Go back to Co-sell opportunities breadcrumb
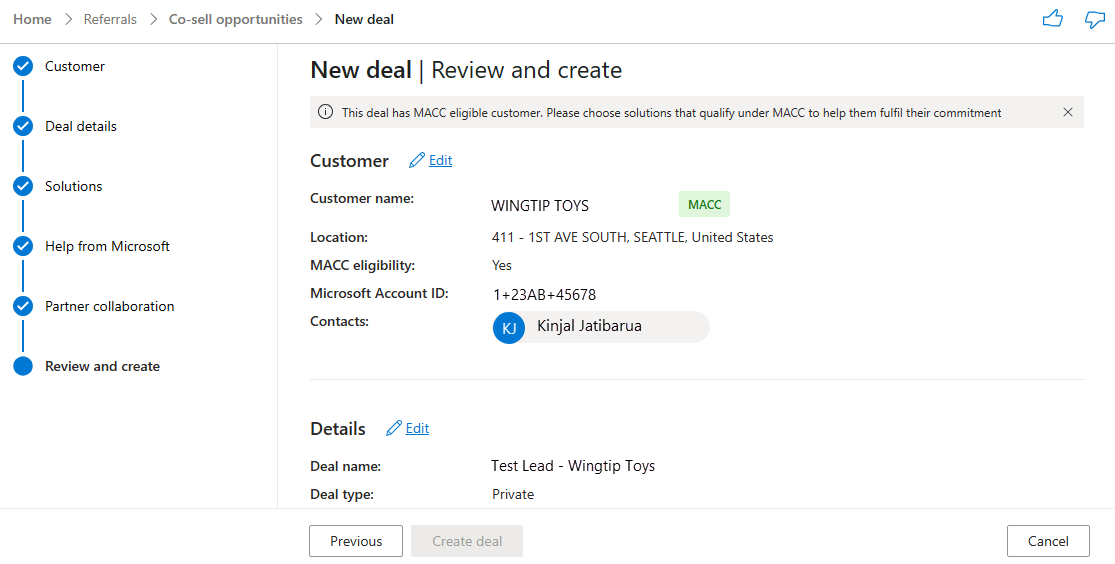Screen dimensions: 1115x564 click(235, 19)
